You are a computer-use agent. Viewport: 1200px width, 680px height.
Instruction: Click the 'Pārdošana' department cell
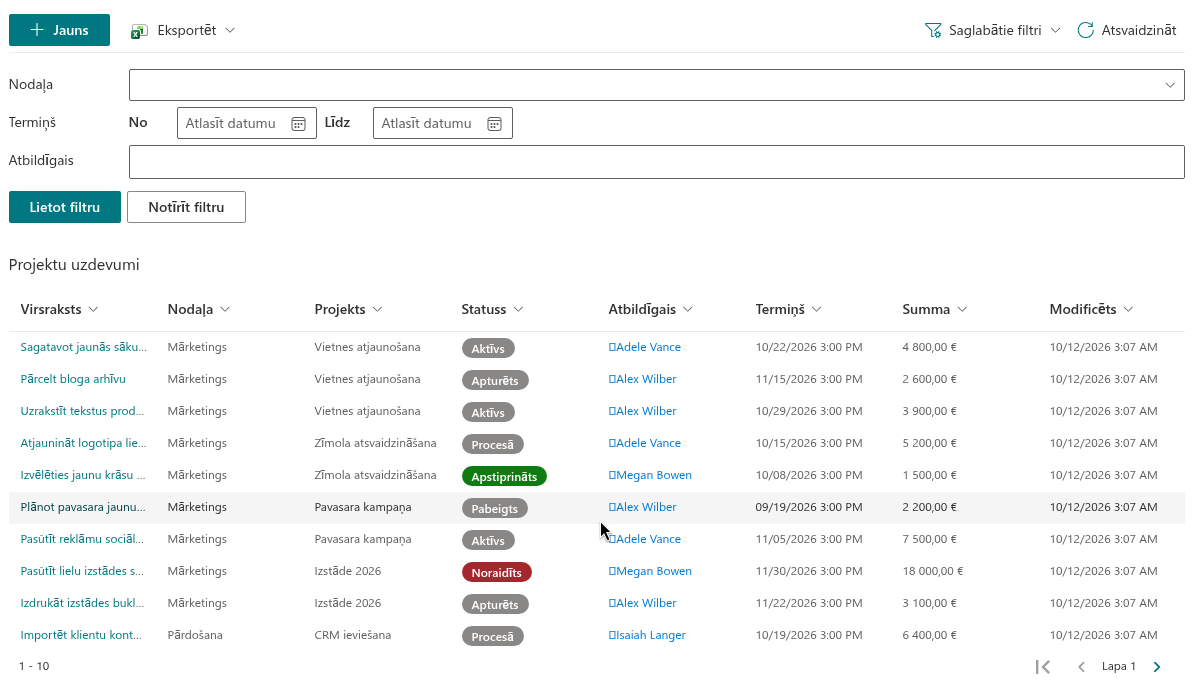195,635
